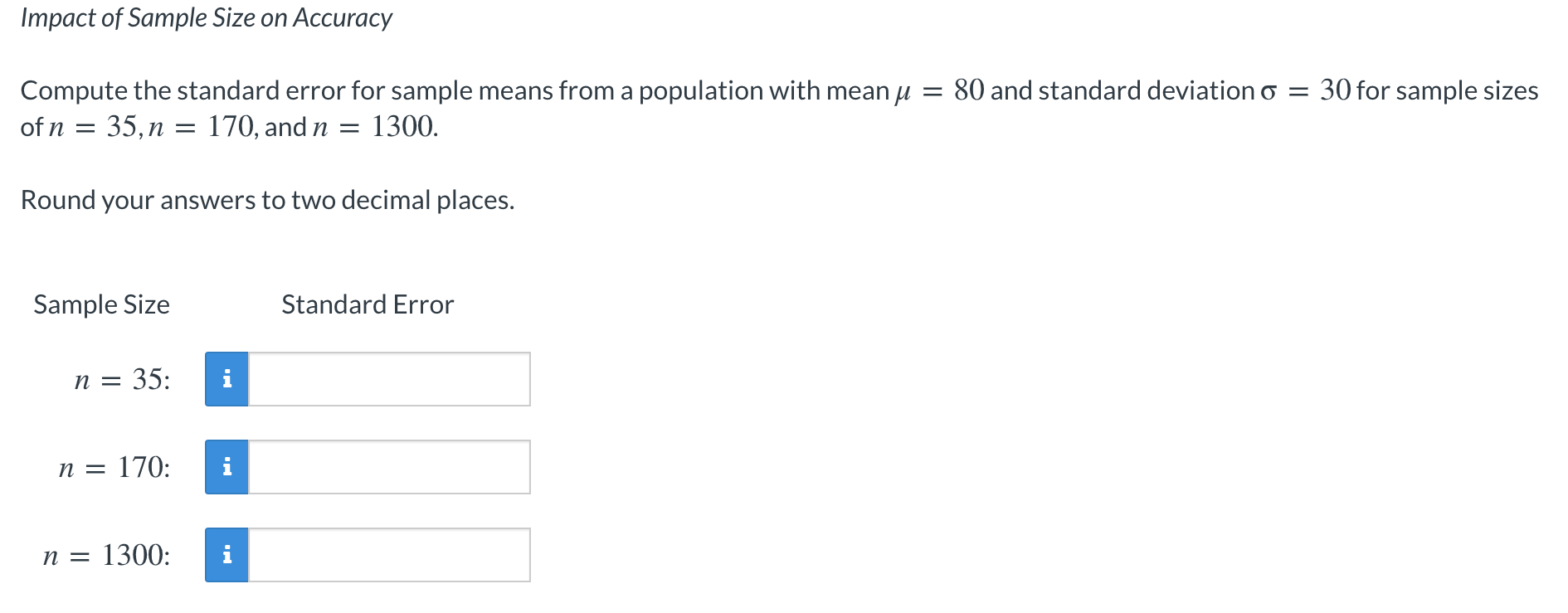Click the 'Impact of Sample Size on Accuracy' title
The height and width of the screenshot is (613, 1568).
206,18
